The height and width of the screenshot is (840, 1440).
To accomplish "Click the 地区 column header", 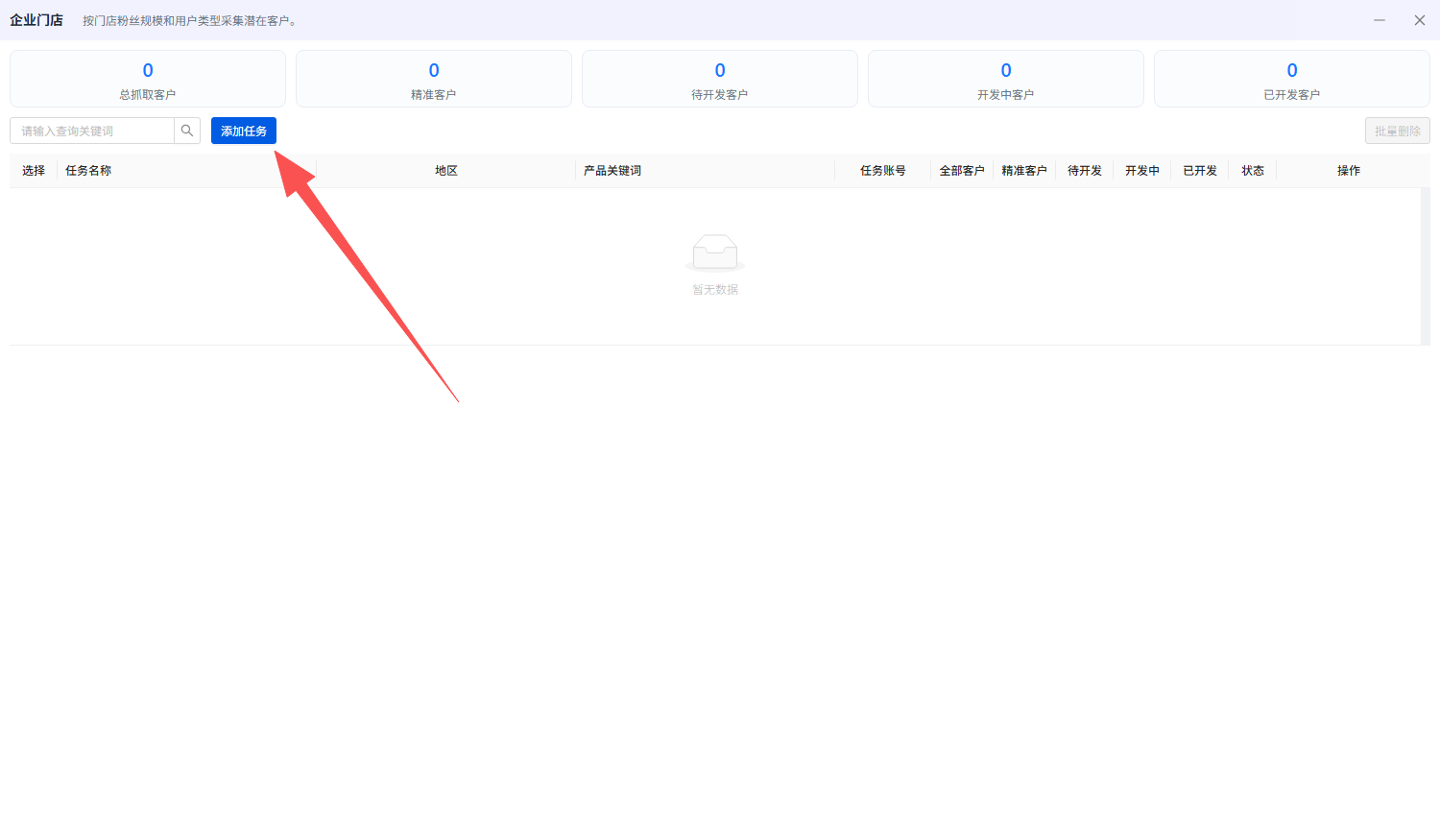I will tap(446, 171).
